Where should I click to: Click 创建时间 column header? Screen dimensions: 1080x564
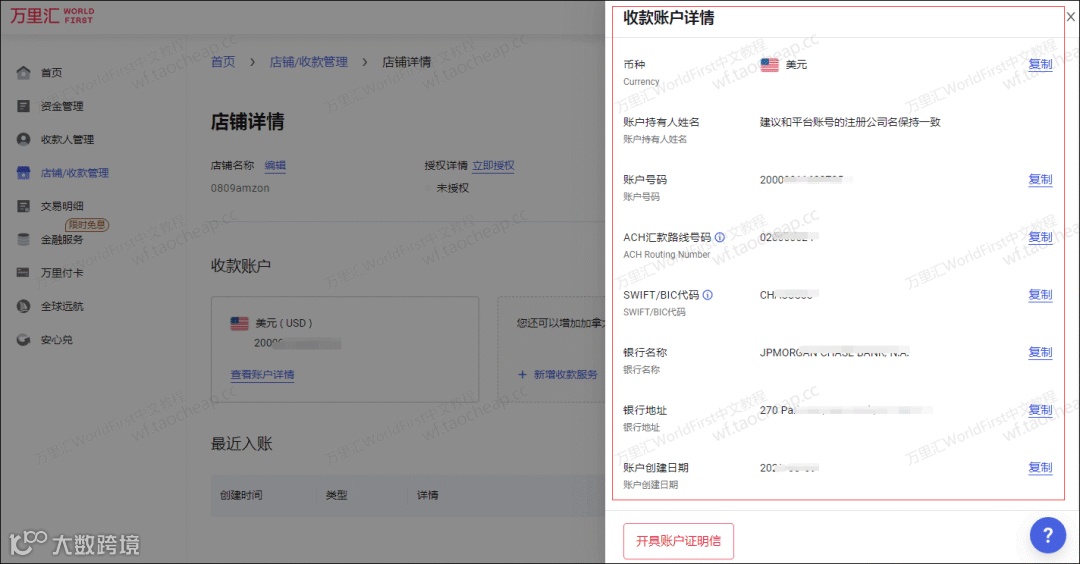(241, 495)
